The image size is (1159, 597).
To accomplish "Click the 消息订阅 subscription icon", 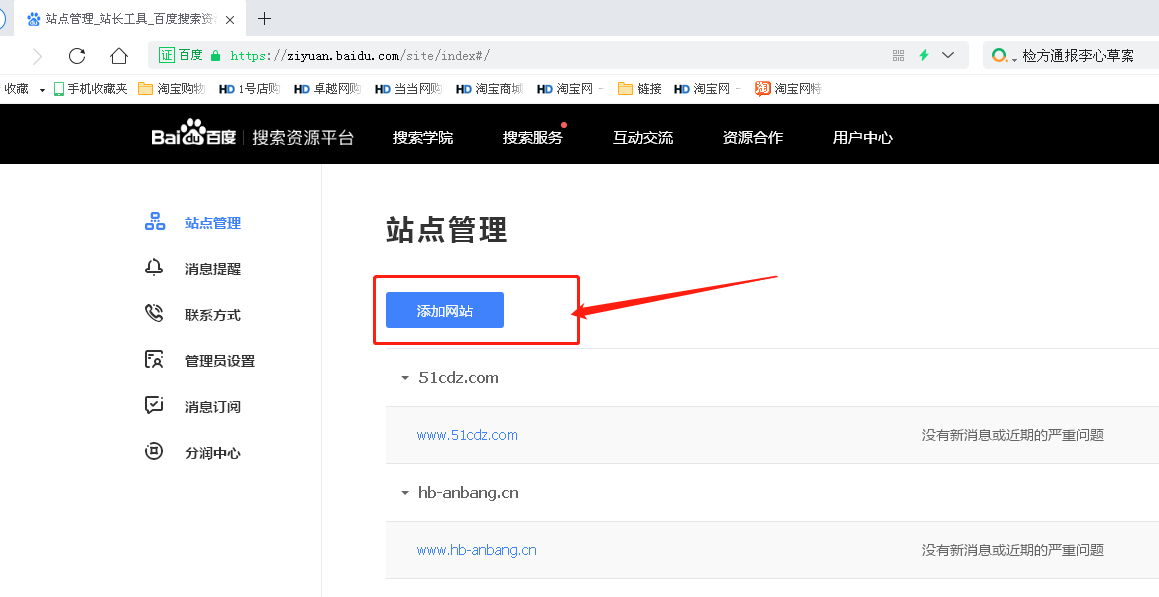I will point(154,406).
